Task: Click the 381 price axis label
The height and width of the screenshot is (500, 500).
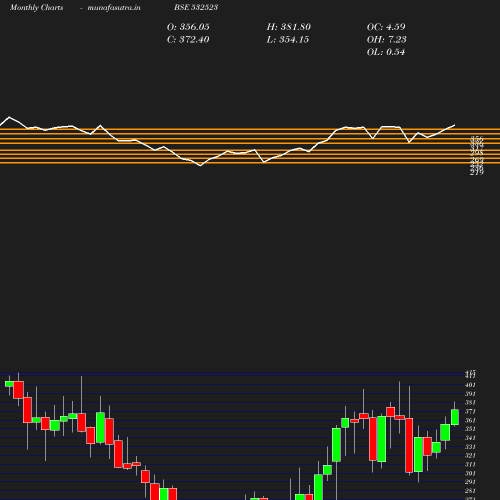Action: point(470,402)
